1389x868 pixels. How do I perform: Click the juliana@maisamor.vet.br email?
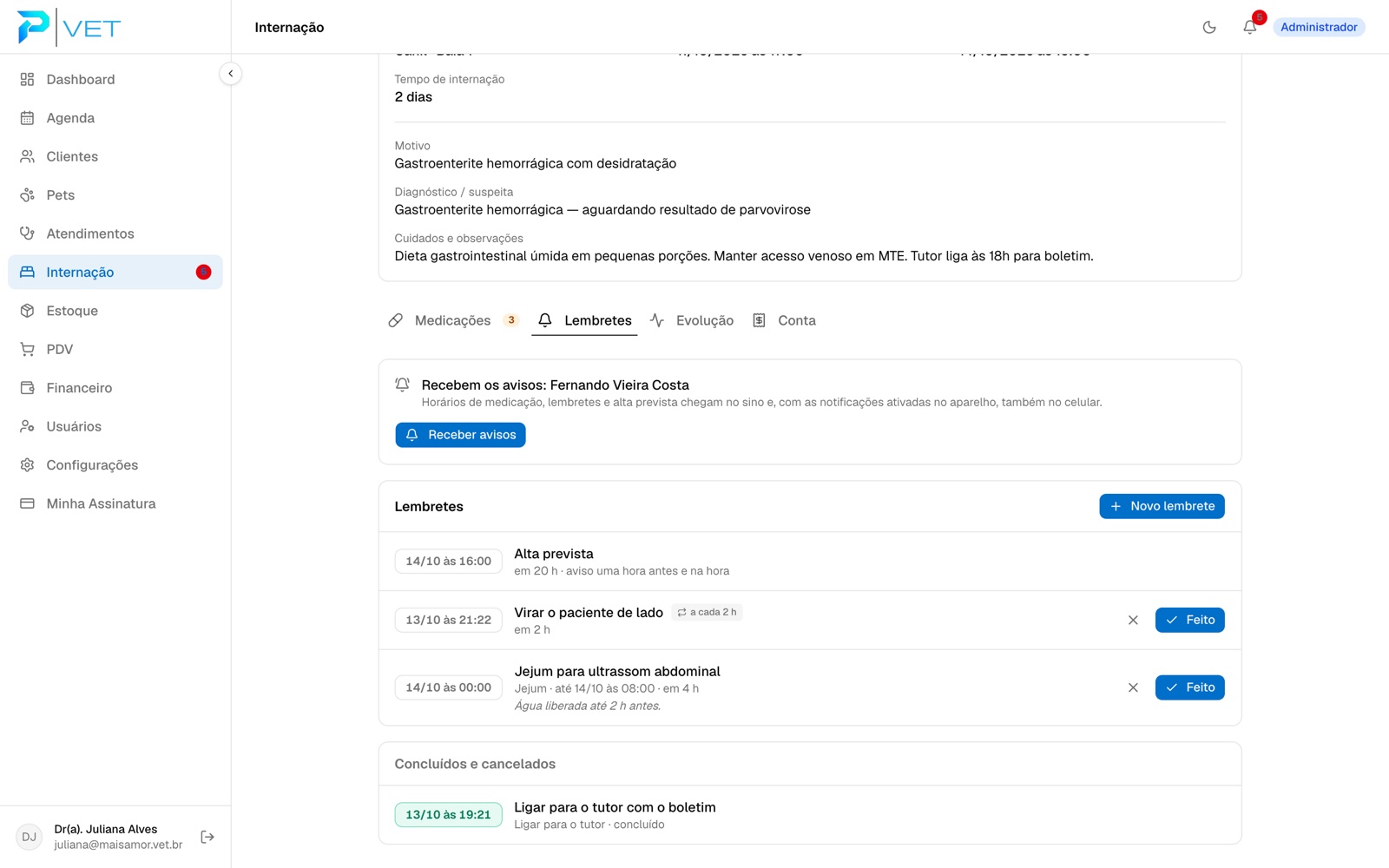click(118, 845)
